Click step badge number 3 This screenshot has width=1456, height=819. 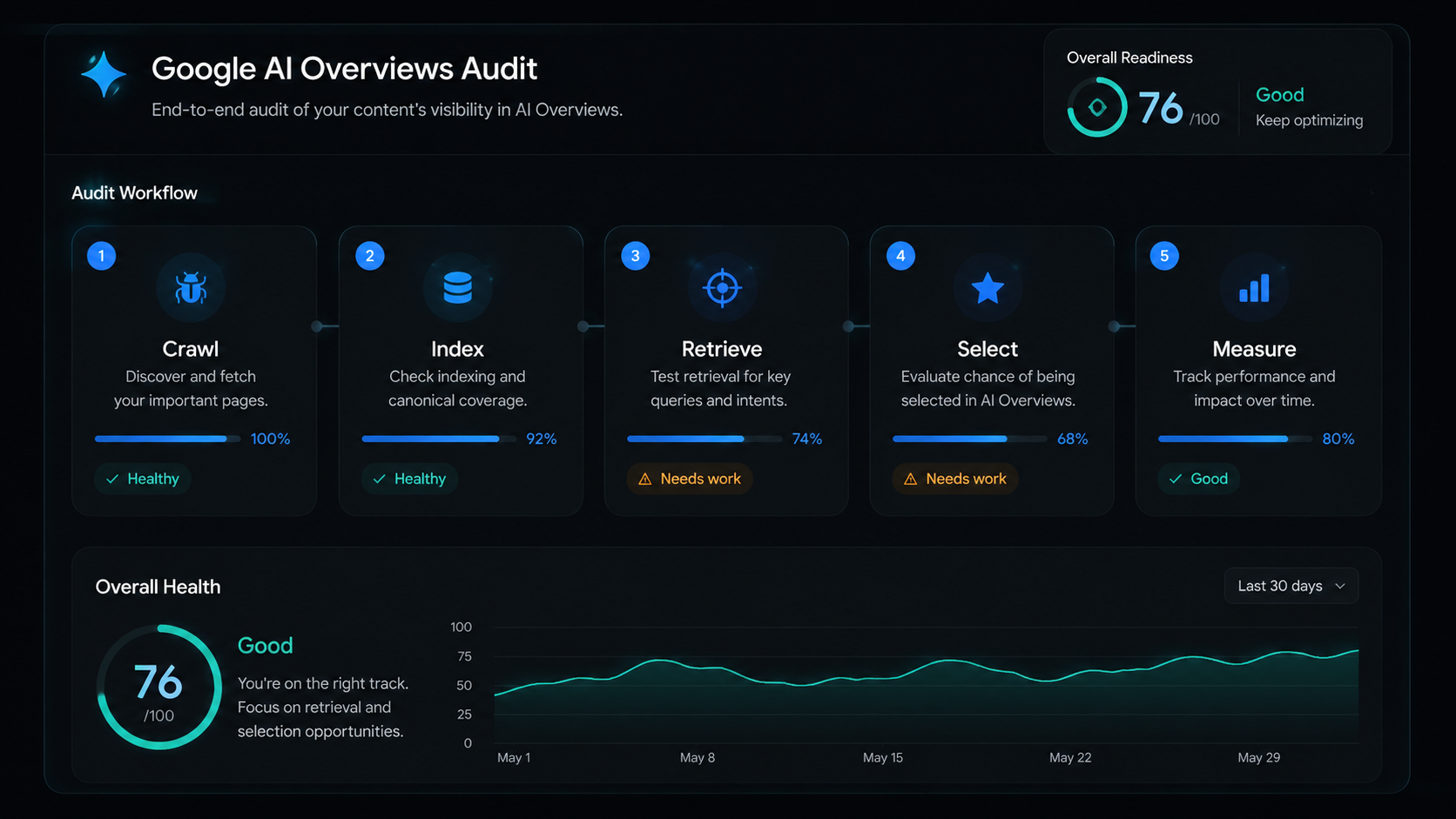pos(636,256)
